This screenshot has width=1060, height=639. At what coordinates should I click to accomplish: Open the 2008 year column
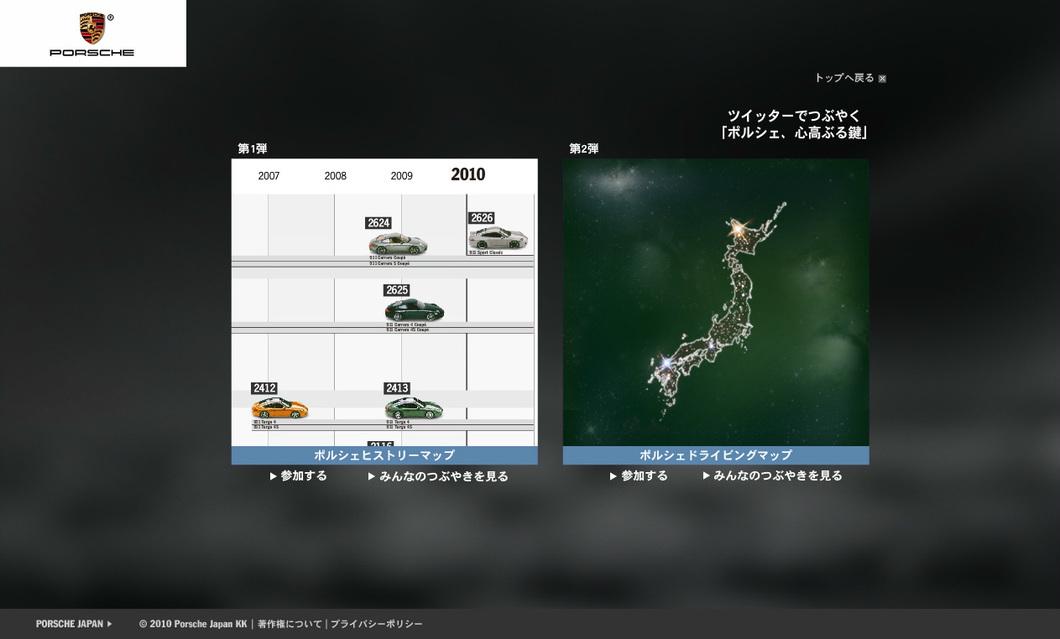tap(335, 176)
